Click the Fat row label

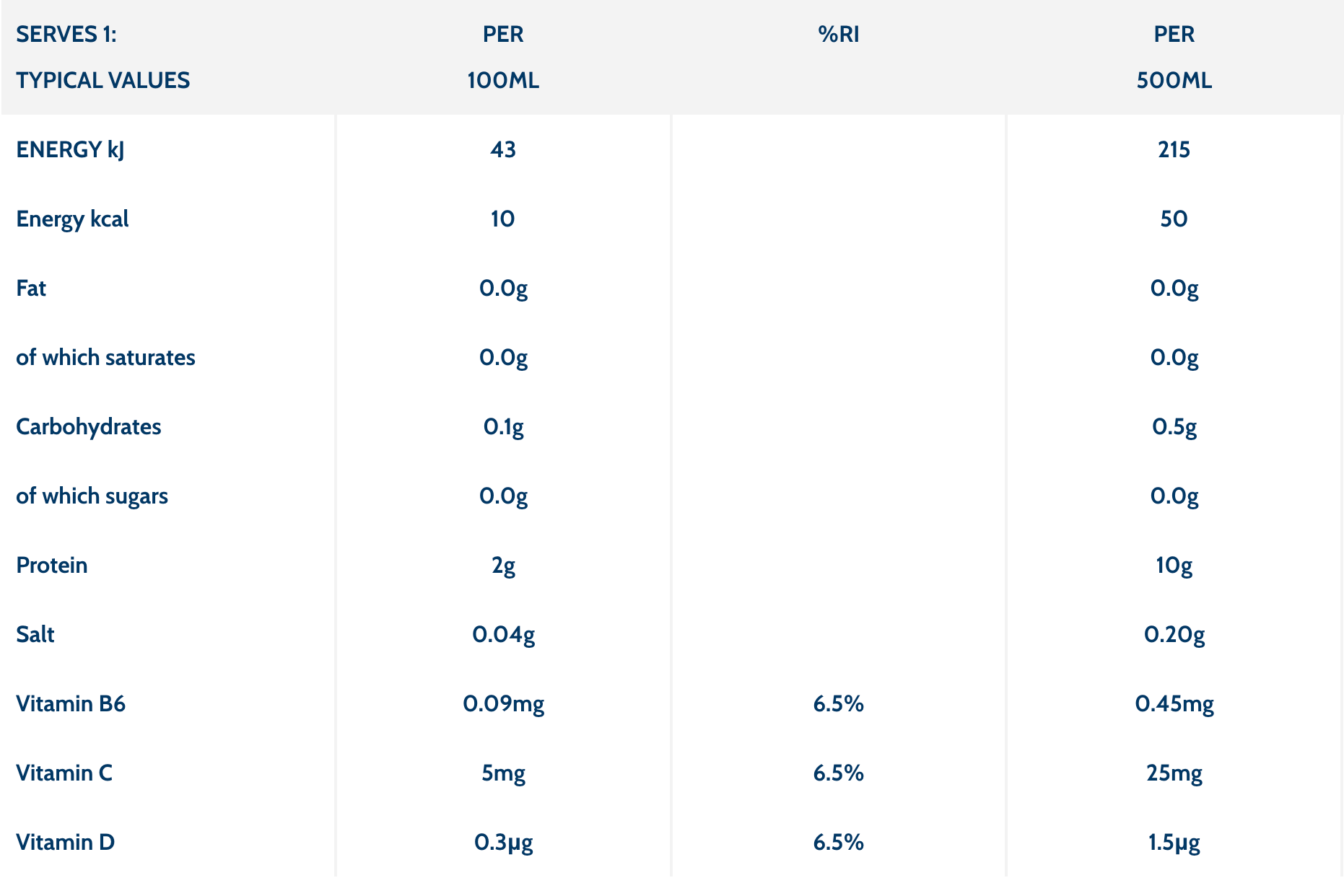point(31,288)
